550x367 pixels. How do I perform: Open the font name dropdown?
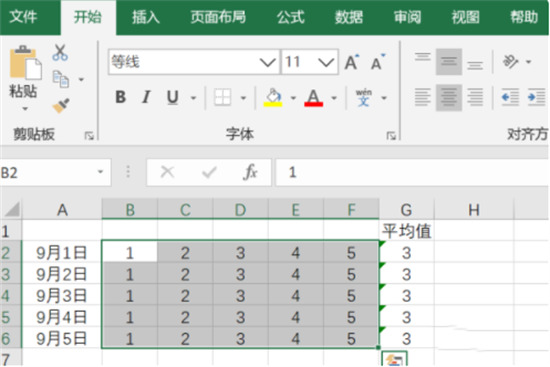pyautogui.click(x=268, y=62)
